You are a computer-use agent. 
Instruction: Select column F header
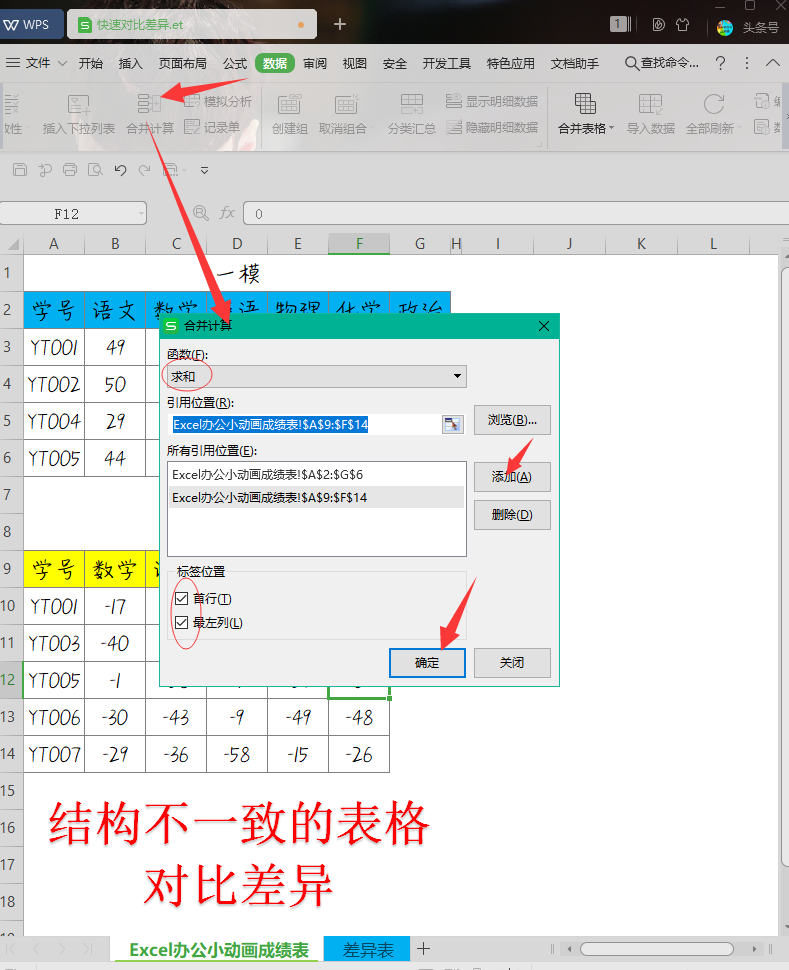pyautogui.click(x=359, y=244)
